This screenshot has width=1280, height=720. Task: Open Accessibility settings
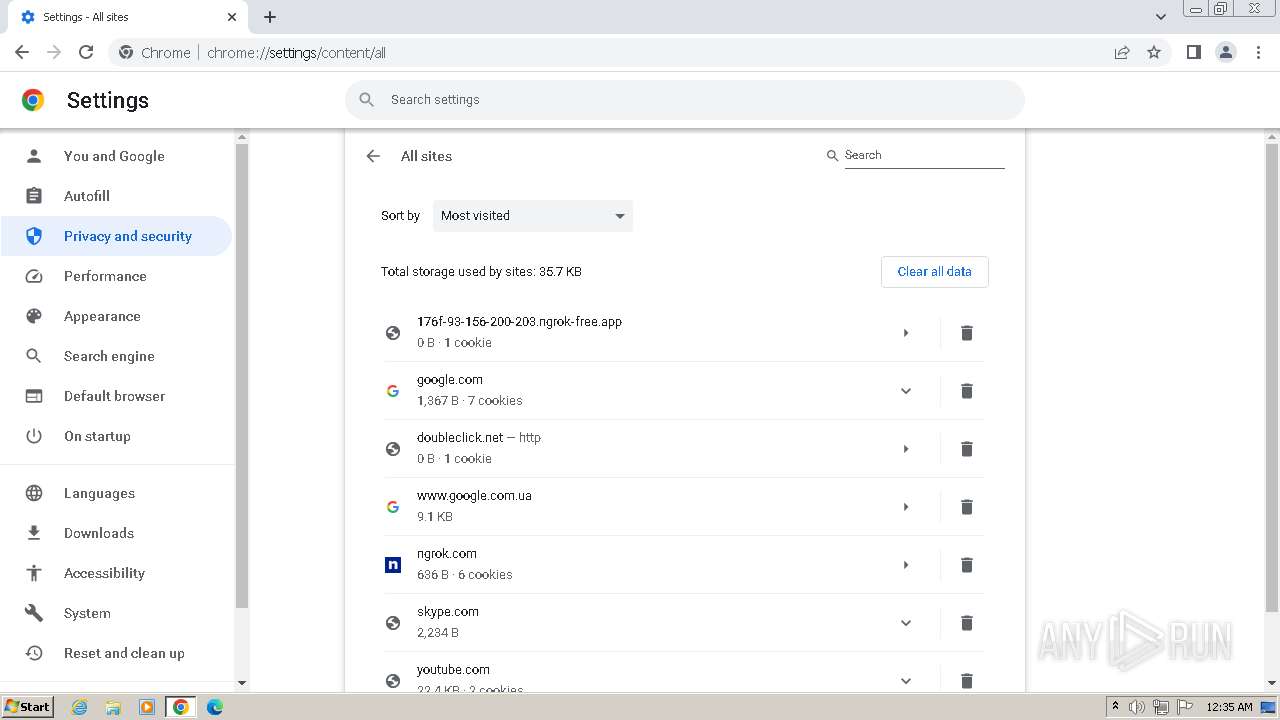(x=117, y=573)
